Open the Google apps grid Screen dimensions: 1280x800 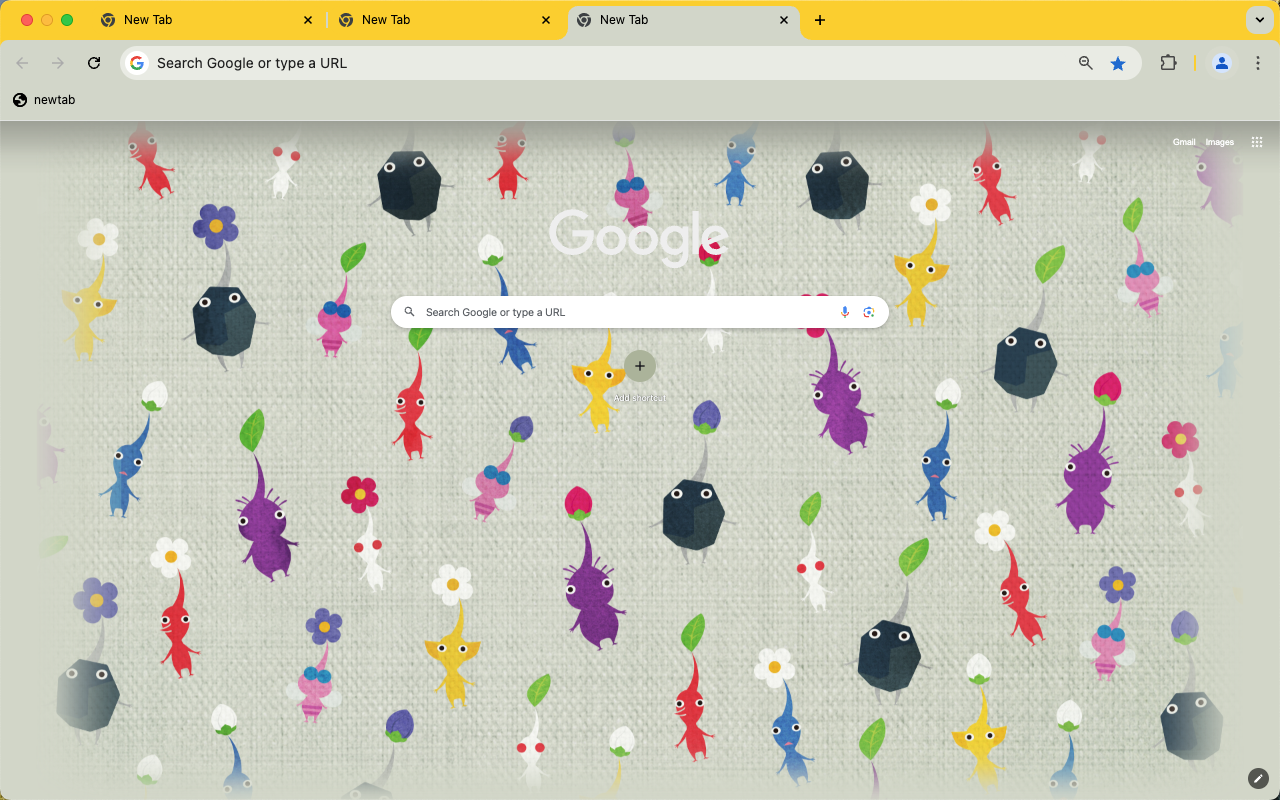tap(1257, 142)
